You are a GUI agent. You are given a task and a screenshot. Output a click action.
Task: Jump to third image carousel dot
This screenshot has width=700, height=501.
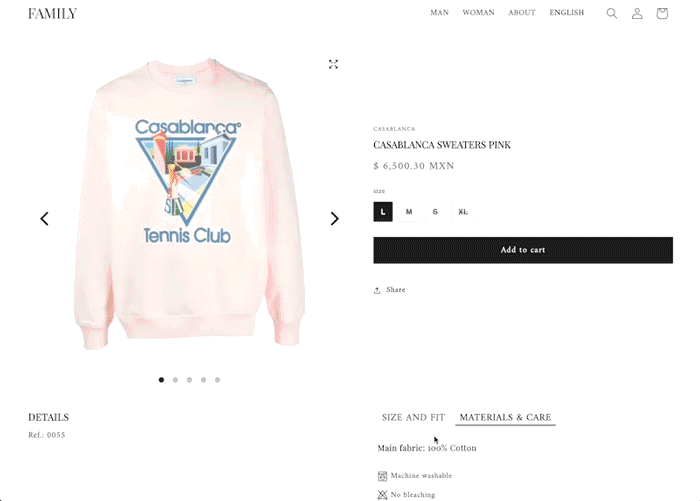[189, 380]
